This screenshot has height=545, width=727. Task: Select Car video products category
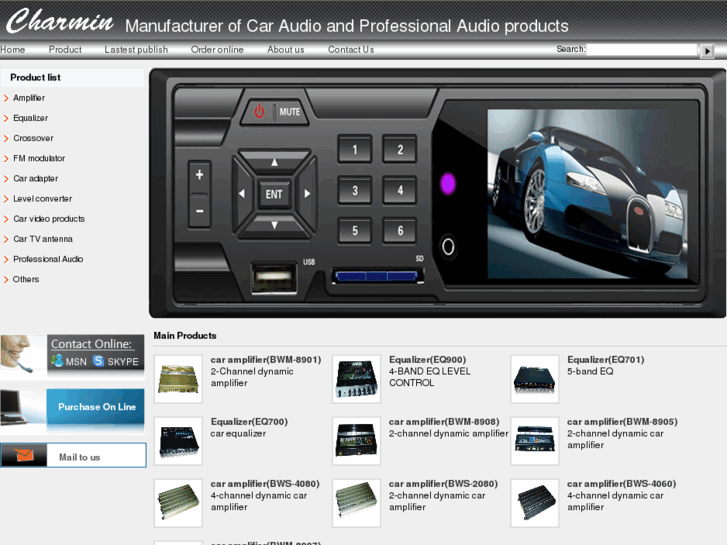49,219
